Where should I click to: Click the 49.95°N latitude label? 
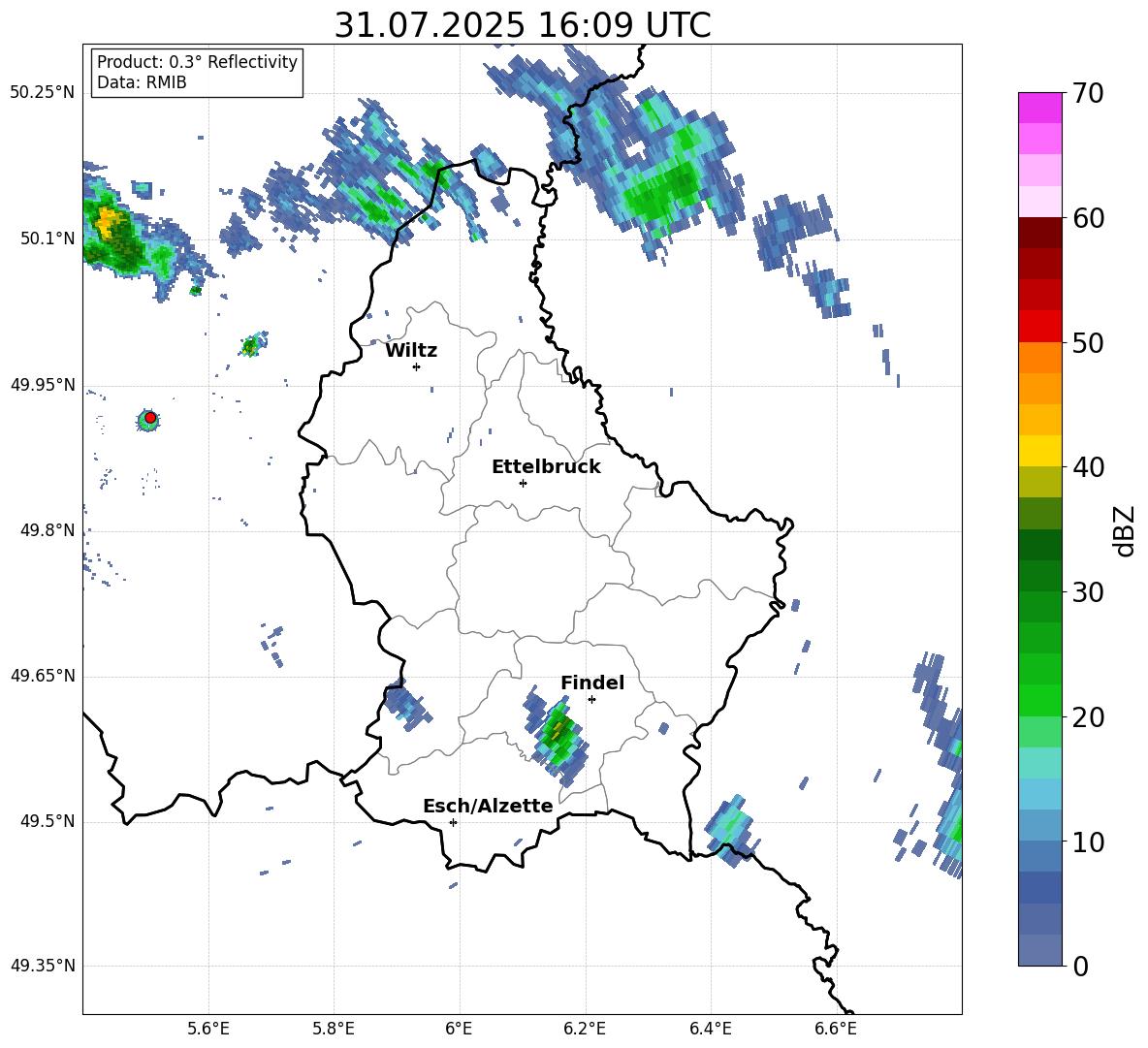[x=42, y=385]
